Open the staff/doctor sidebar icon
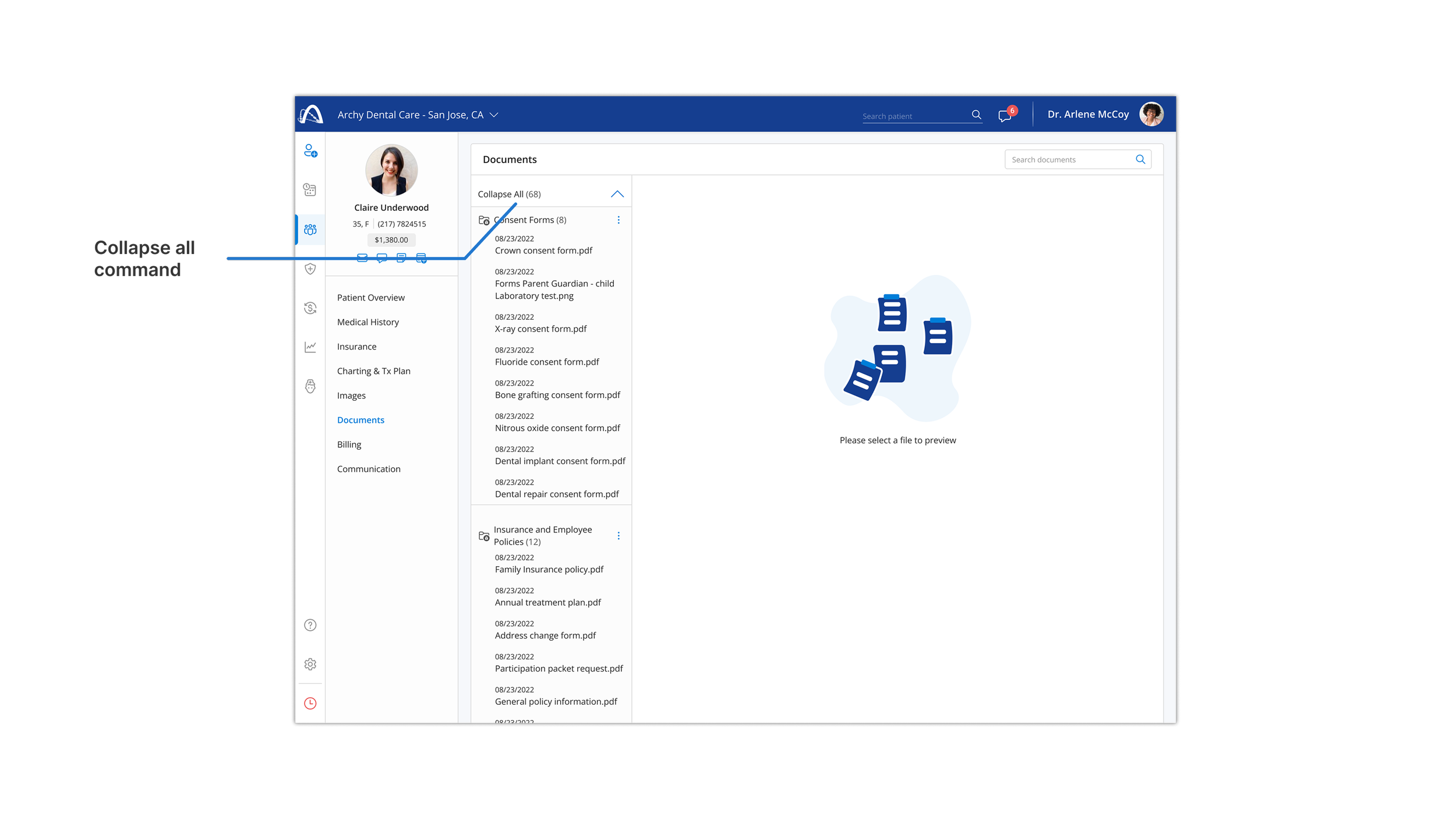 [x=310, y=386]
